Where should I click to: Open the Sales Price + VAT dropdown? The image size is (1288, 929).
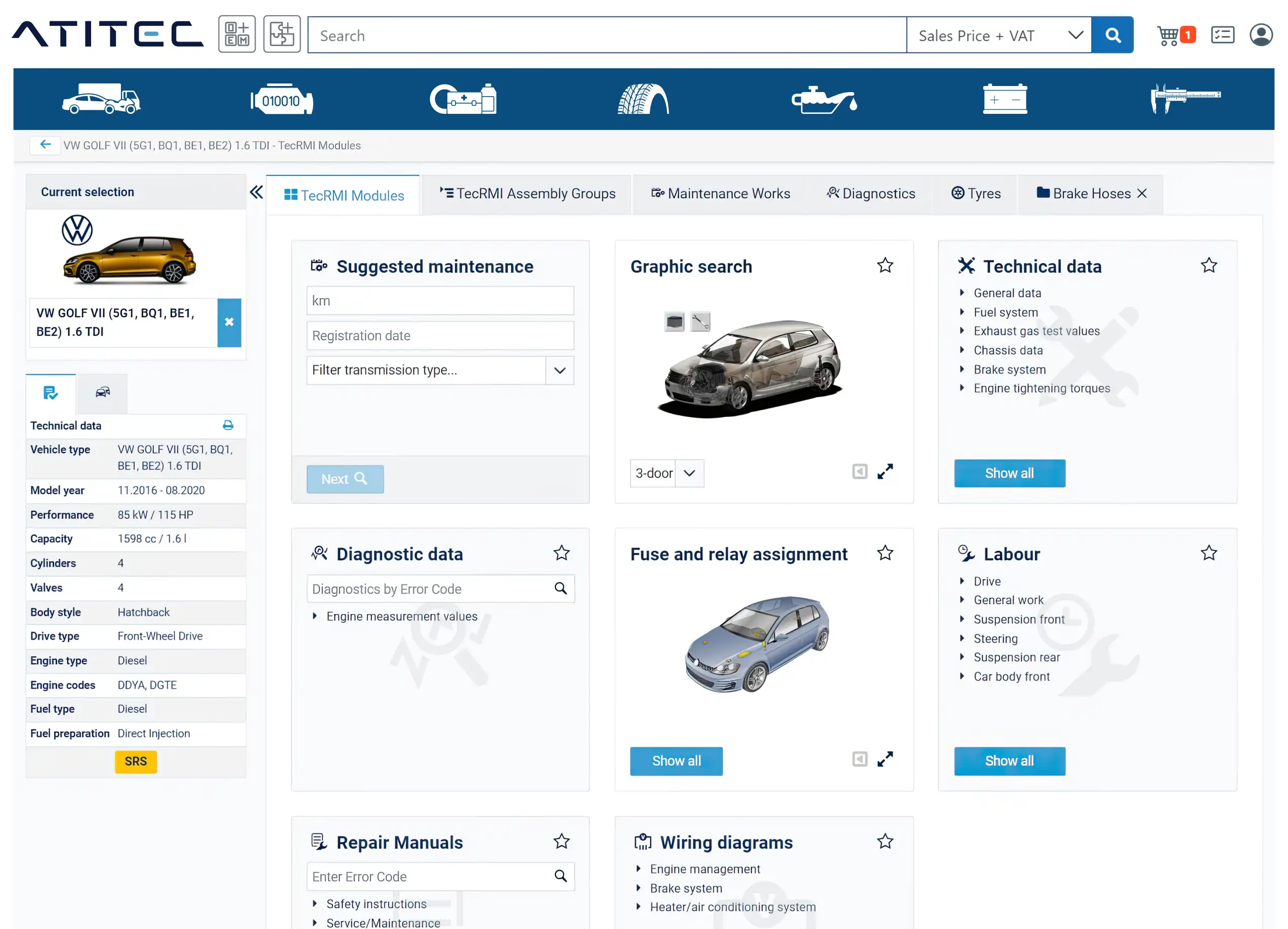tap(999, 35)
